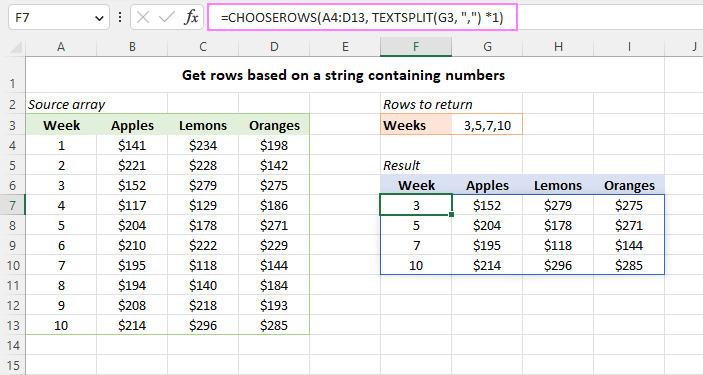Screen dimensions: 703x375
Task: Select column H header
Action: (558, 46)
